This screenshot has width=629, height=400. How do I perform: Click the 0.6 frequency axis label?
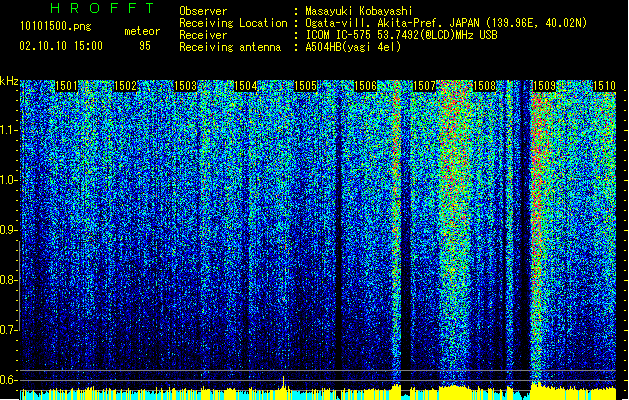pos(9,380)
